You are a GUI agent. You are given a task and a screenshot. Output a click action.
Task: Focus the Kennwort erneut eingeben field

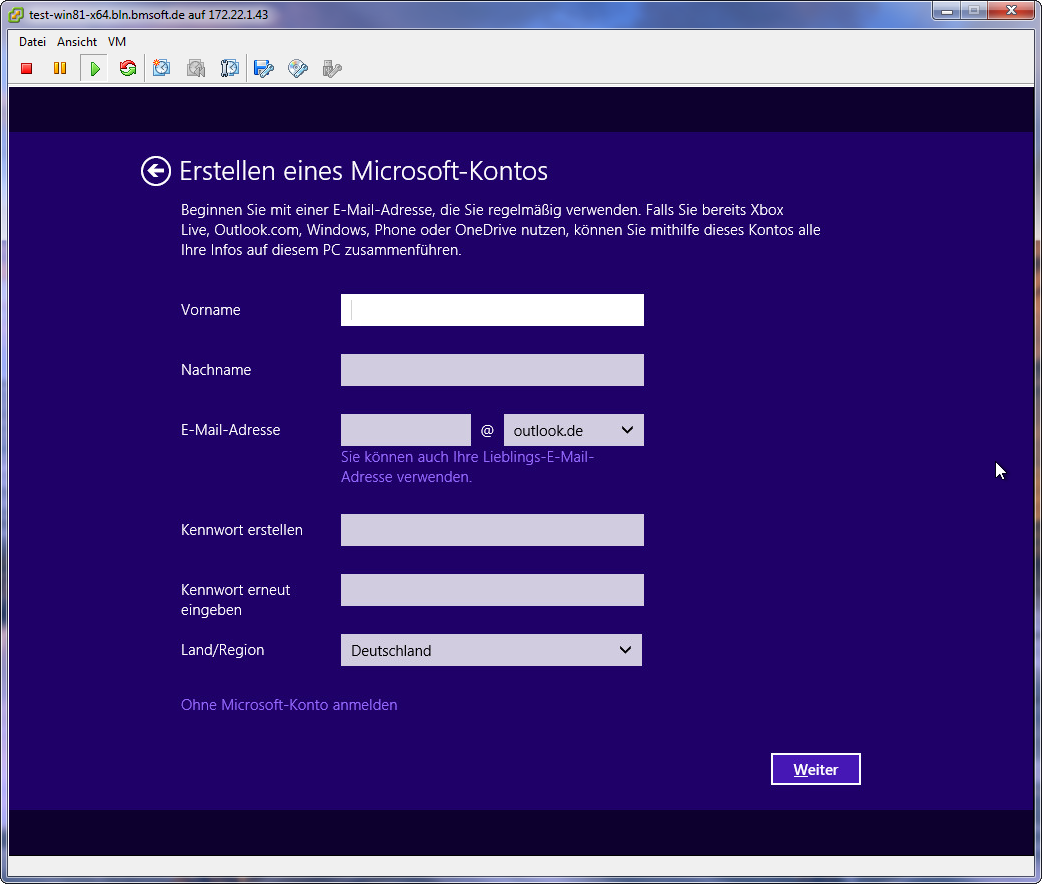point(492,590)
